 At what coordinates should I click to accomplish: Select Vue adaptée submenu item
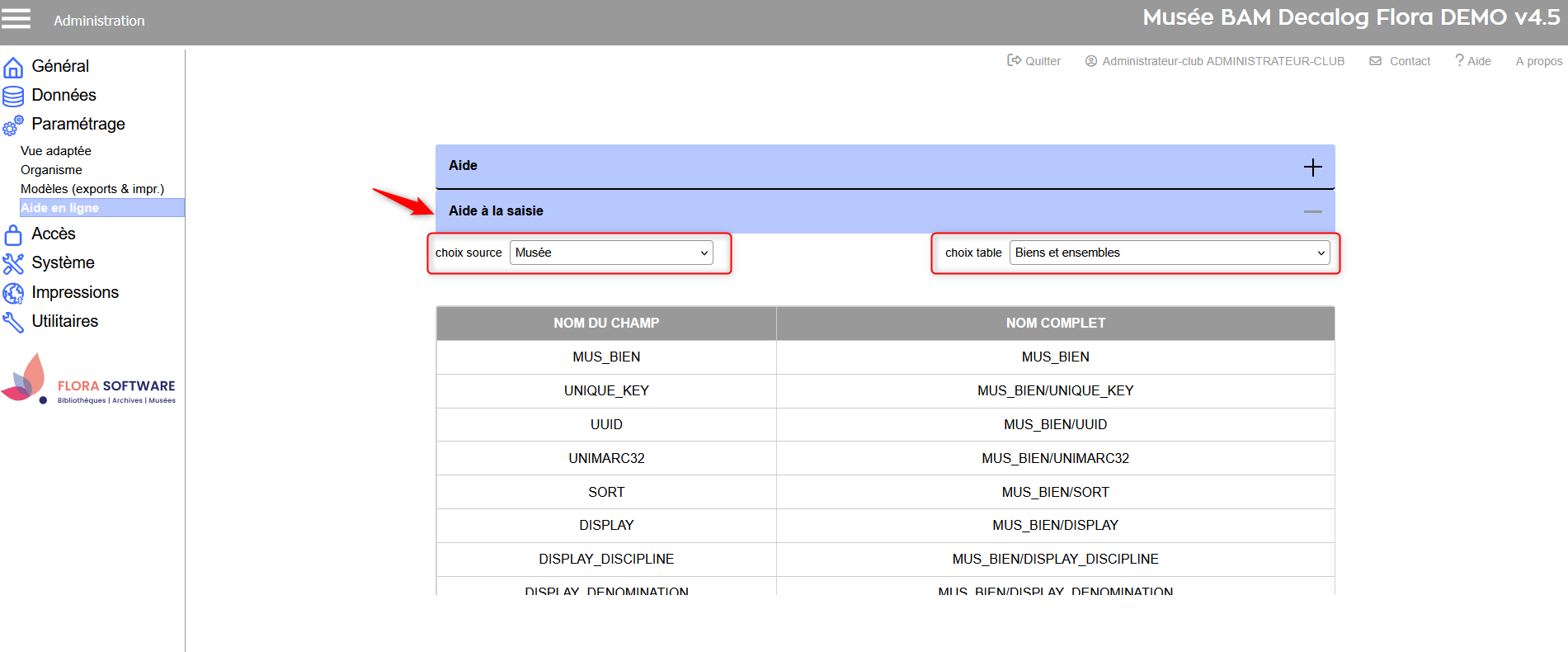56,151
